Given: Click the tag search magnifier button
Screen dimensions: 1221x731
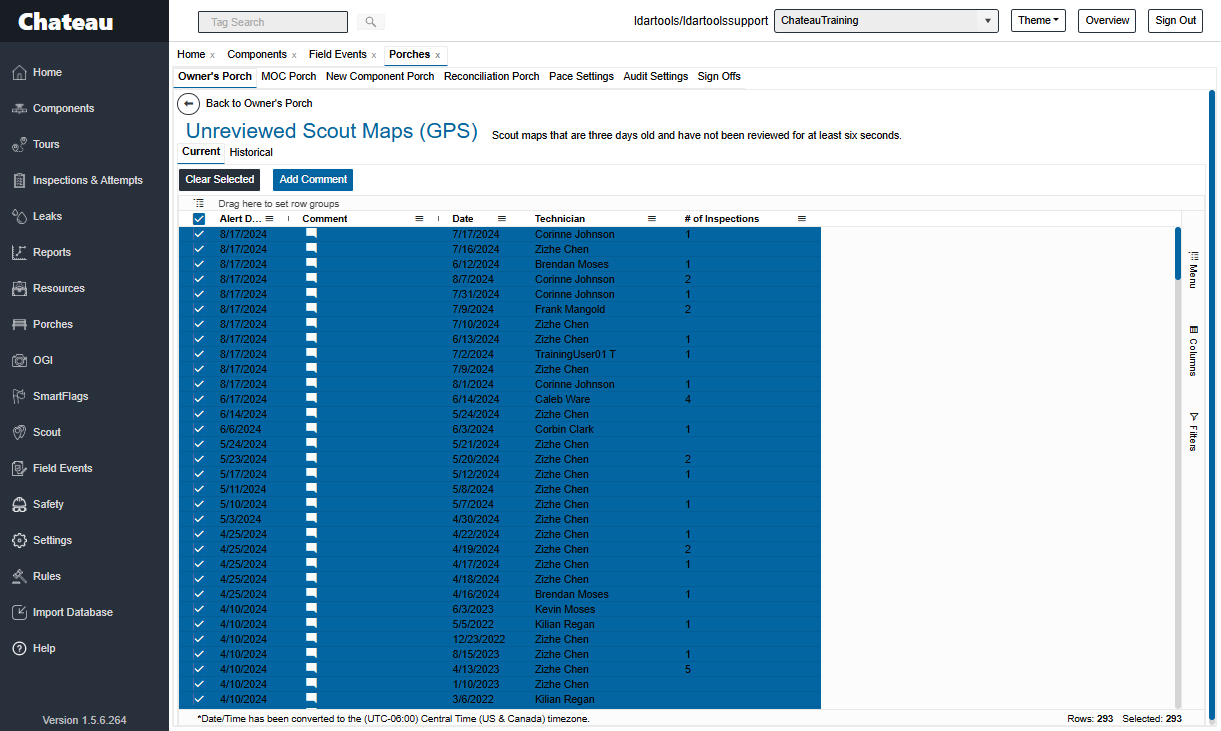Looking at the screenshot, I should 370,21.
